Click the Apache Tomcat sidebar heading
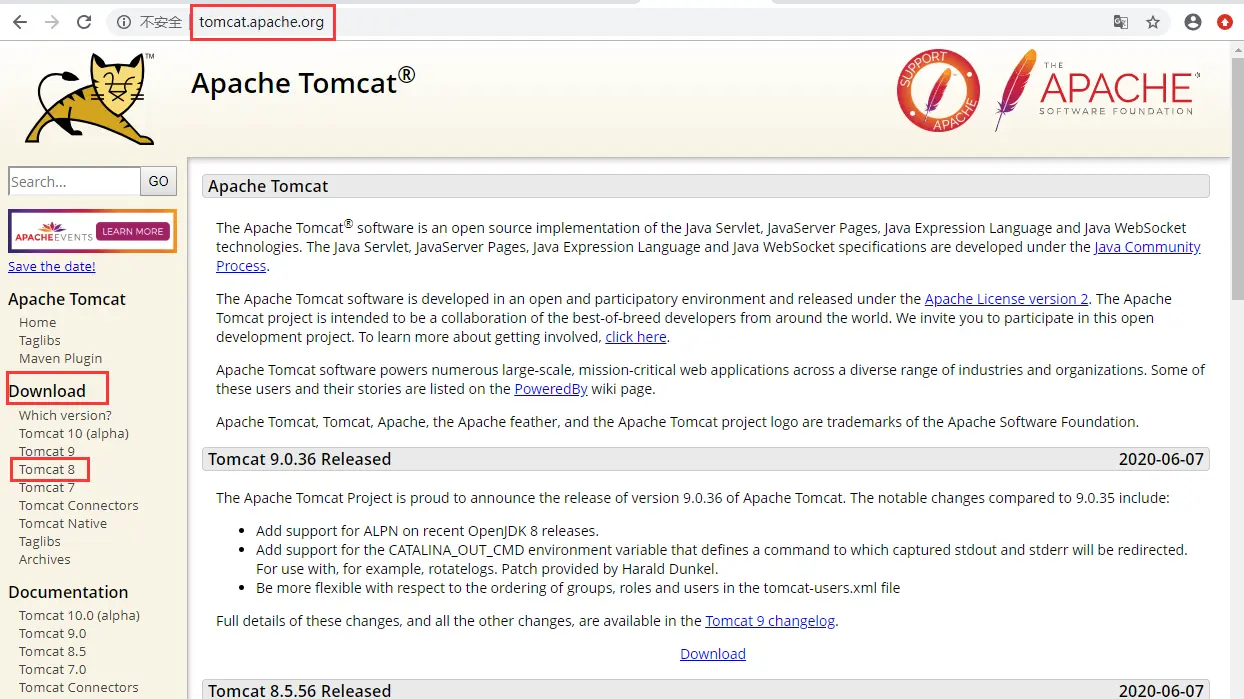 67,299
